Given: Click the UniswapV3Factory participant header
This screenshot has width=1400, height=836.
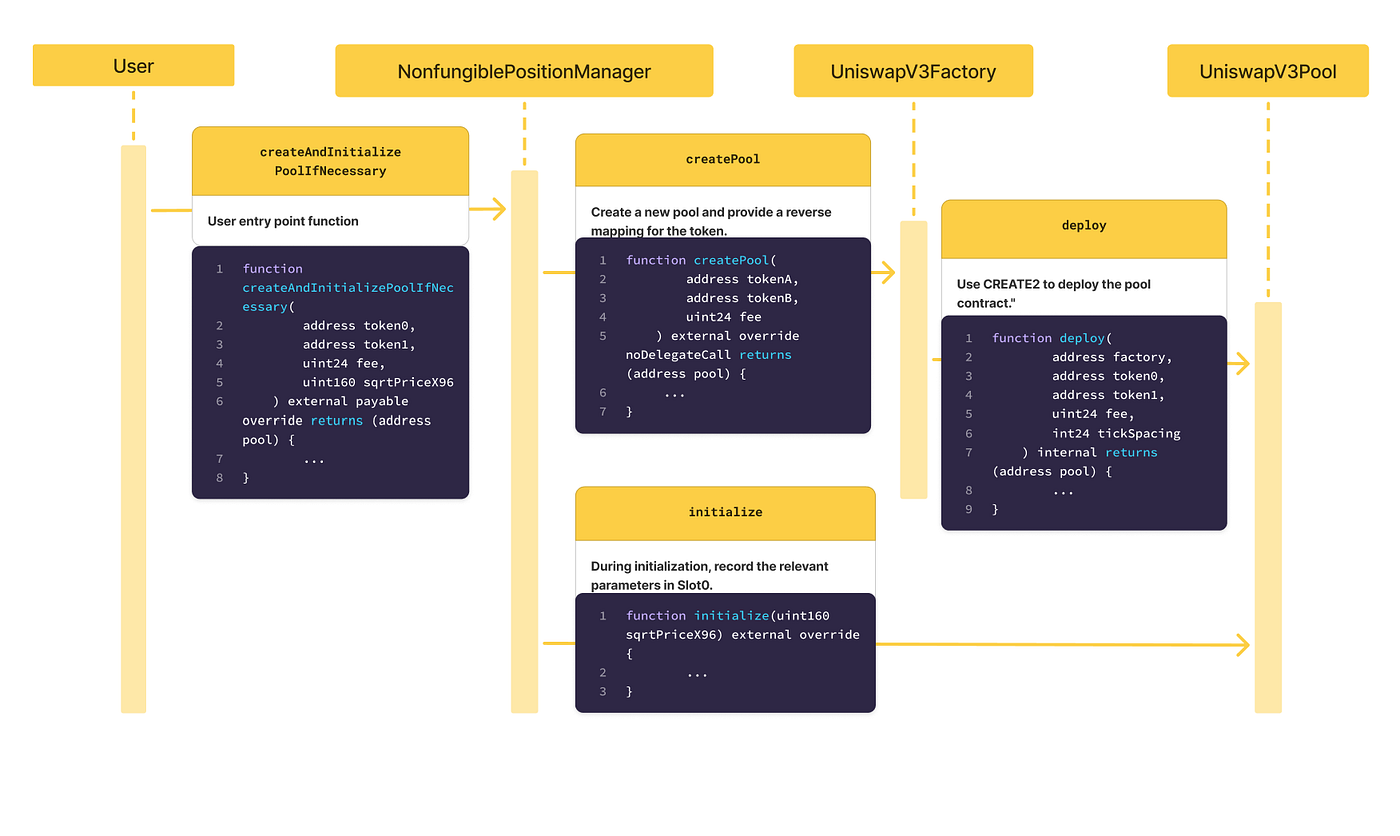Looking at the screenshot, I should (913, 71).
